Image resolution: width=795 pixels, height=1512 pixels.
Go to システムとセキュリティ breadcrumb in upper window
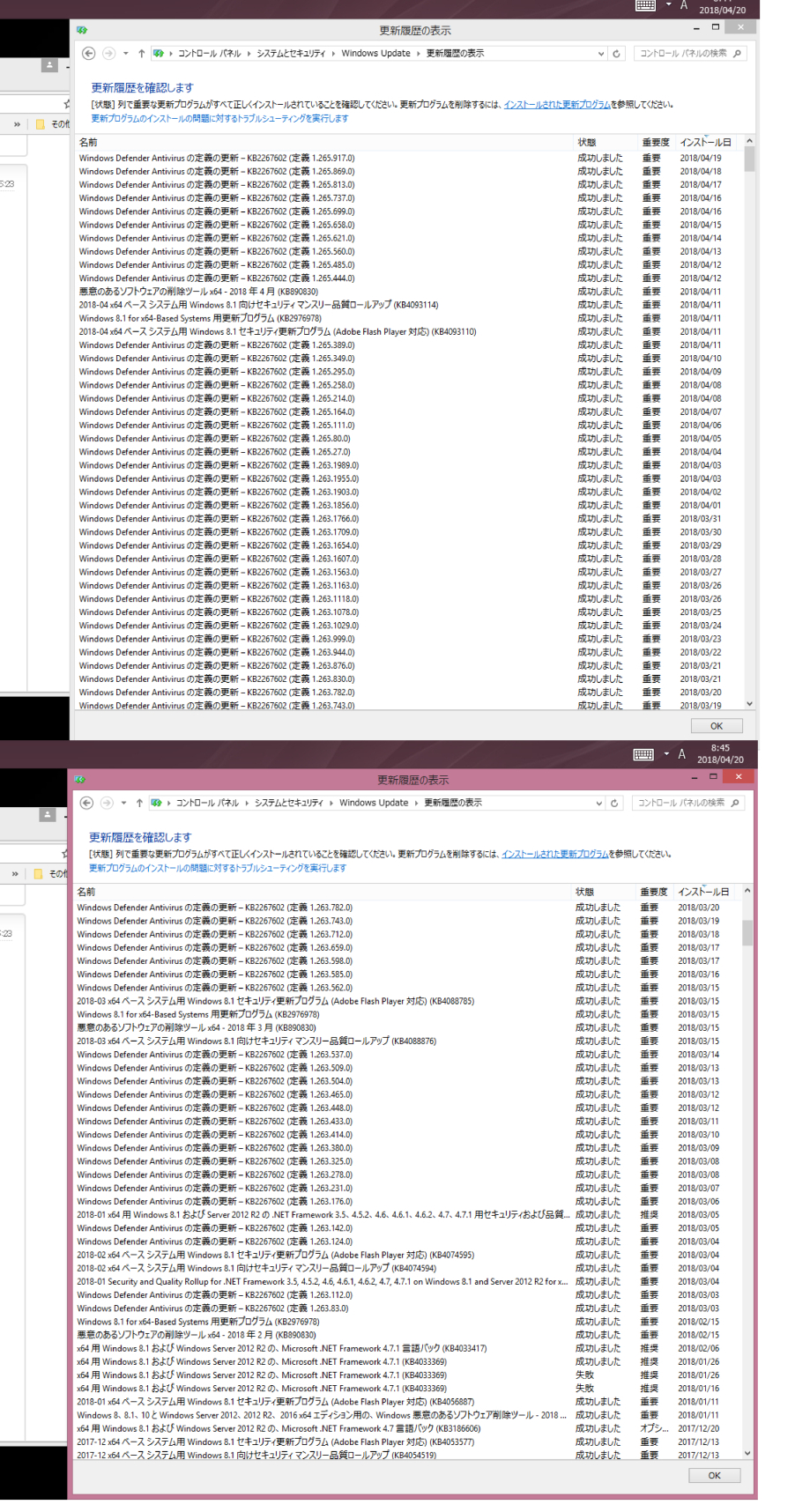tap(291, 54)
